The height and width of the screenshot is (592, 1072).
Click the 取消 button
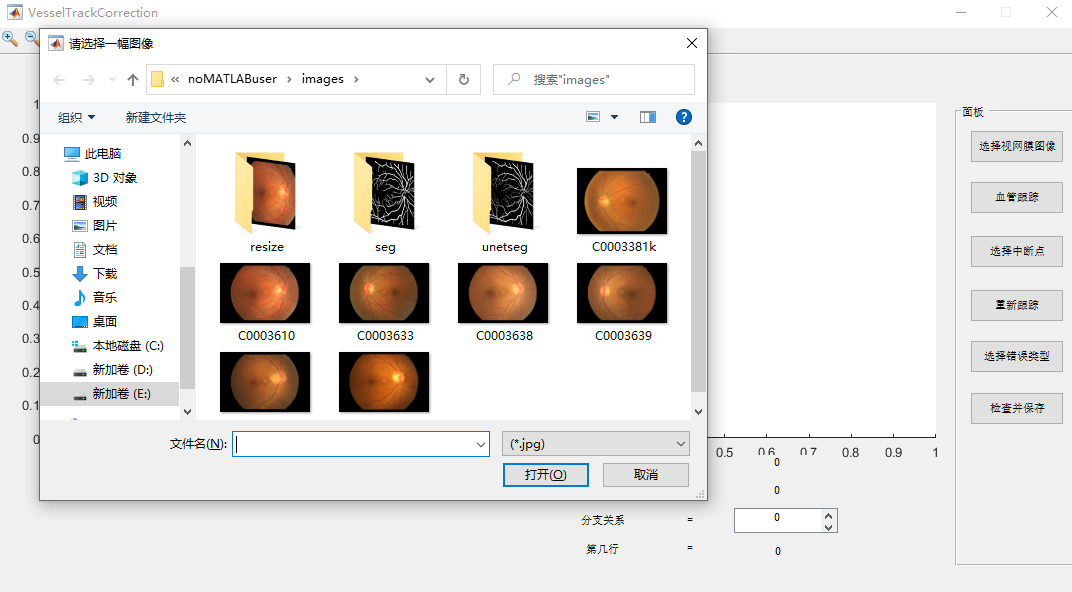pyautogui.click(x=645, y=475)
